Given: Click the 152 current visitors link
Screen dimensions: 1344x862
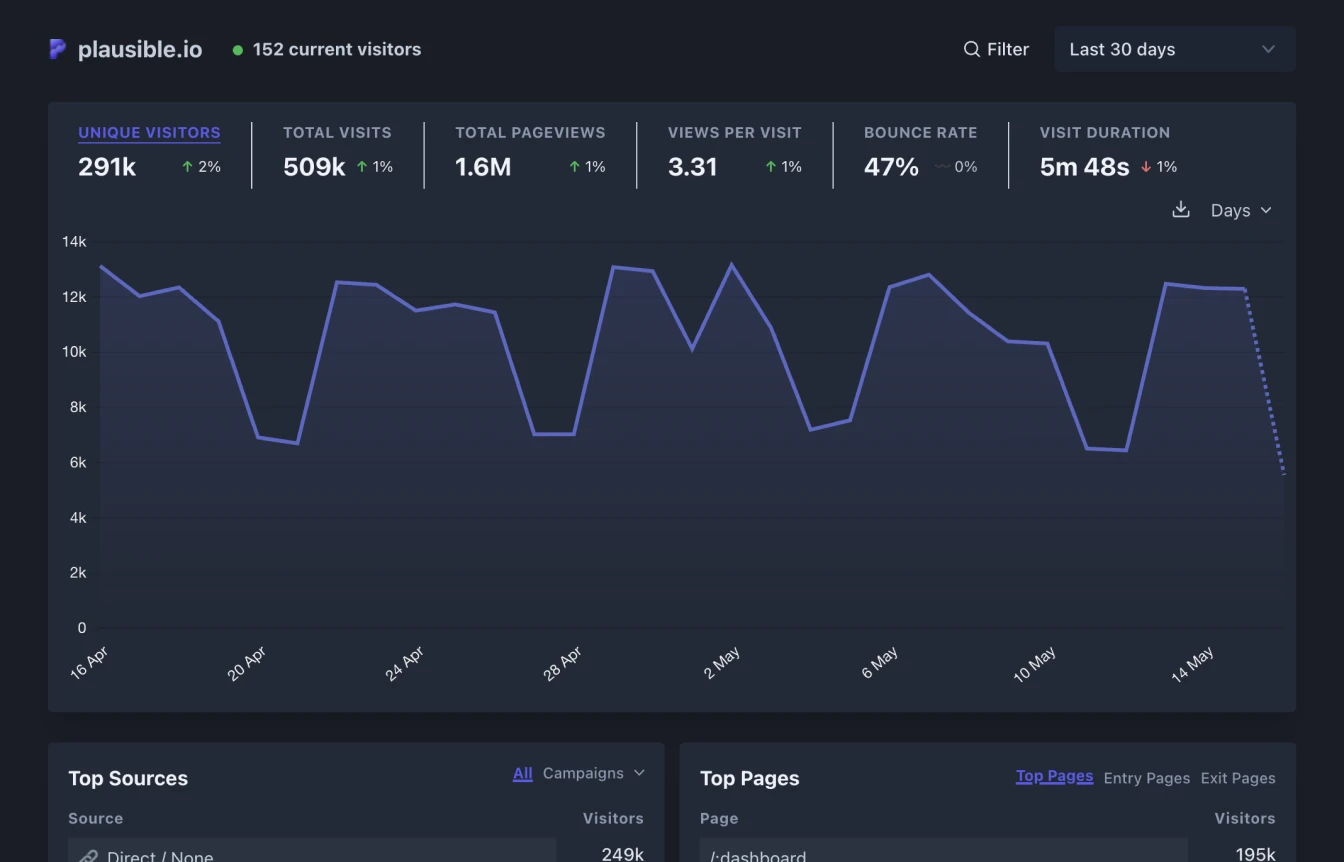Looking at the screenshot, I should (x=327, y=49).
